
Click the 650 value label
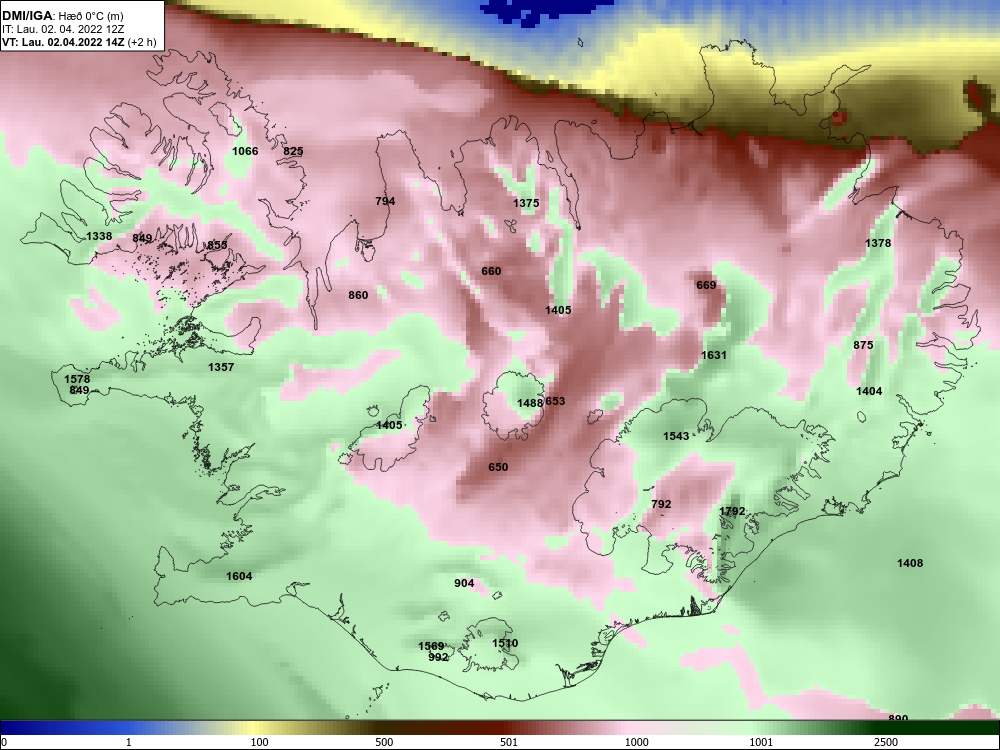498,467
